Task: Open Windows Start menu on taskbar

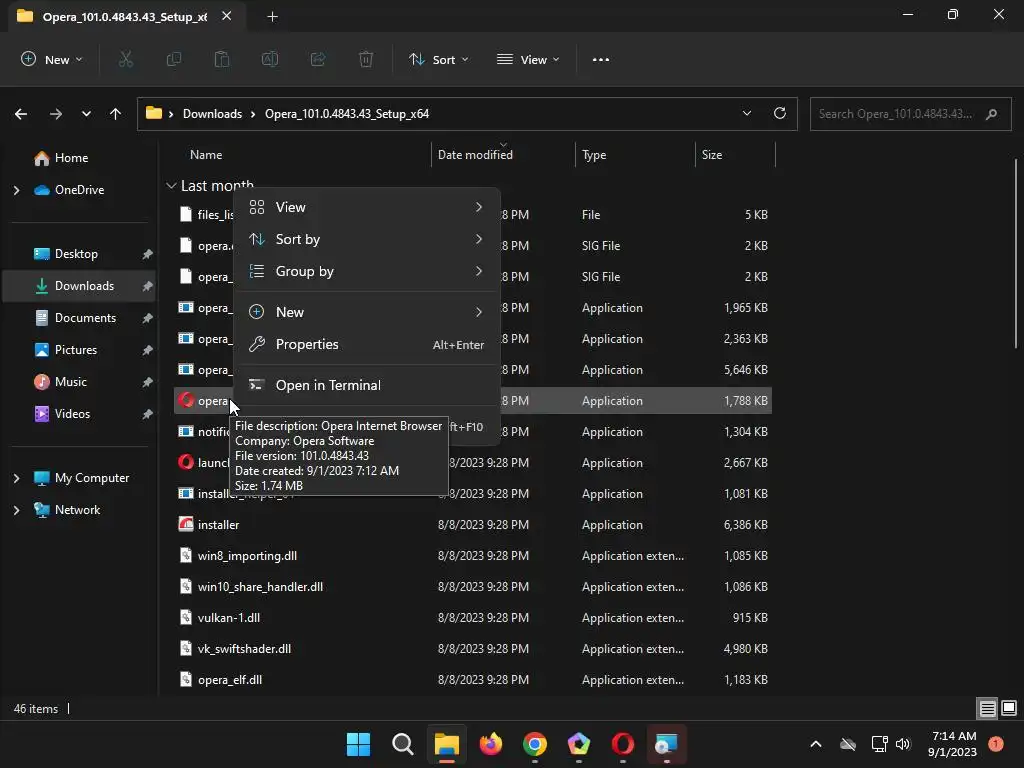Action: [x=358, y=744]
